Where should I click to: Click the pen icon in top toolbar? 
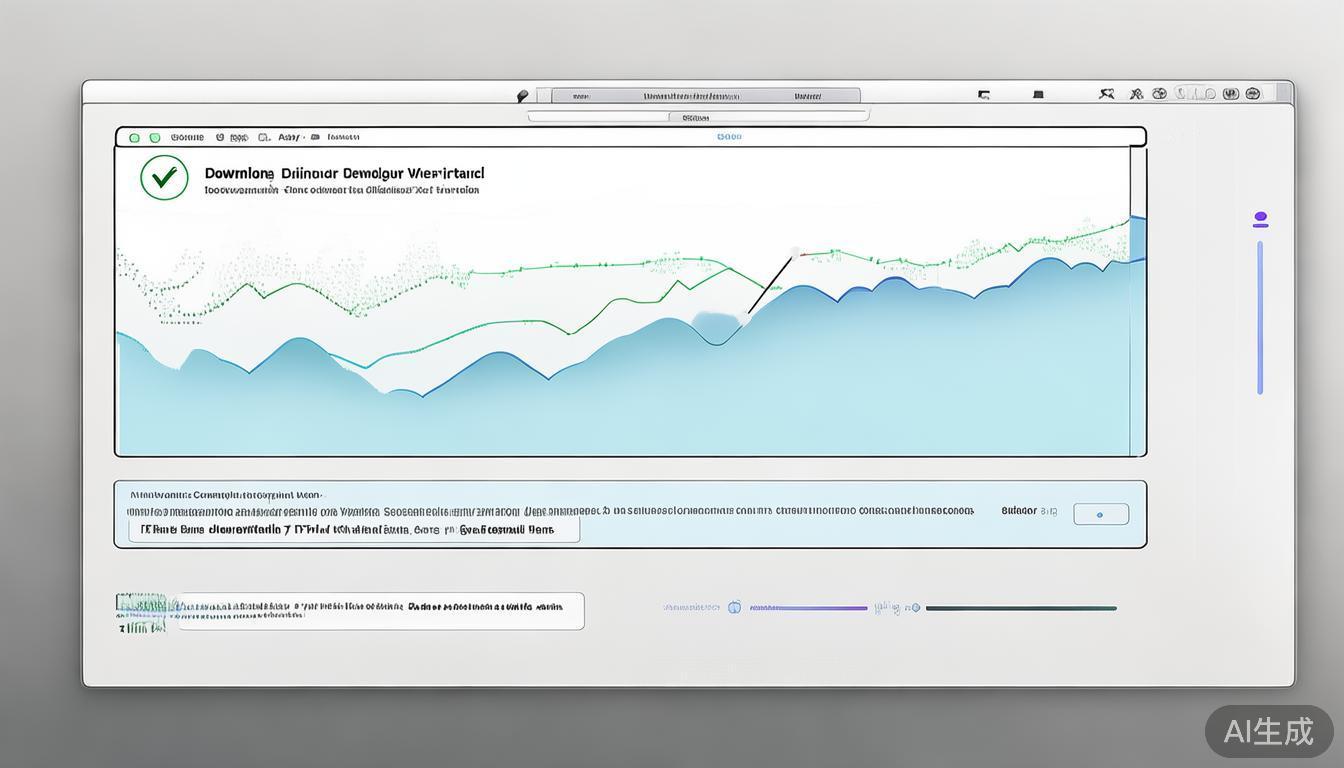click(x=522, y=96)
